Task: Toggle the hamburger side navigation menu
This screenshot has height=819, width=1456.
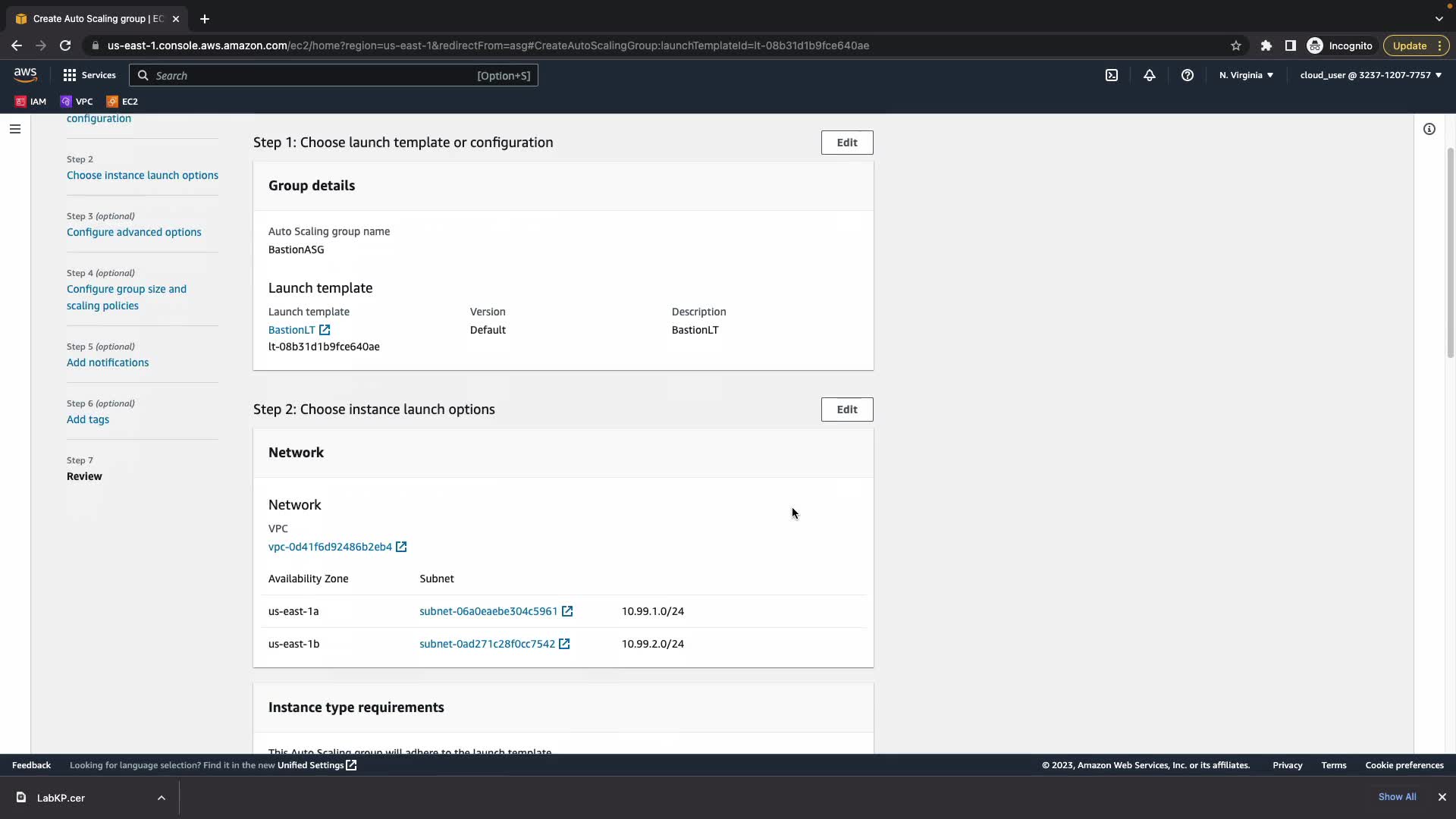Action: (x=14, y=129)
